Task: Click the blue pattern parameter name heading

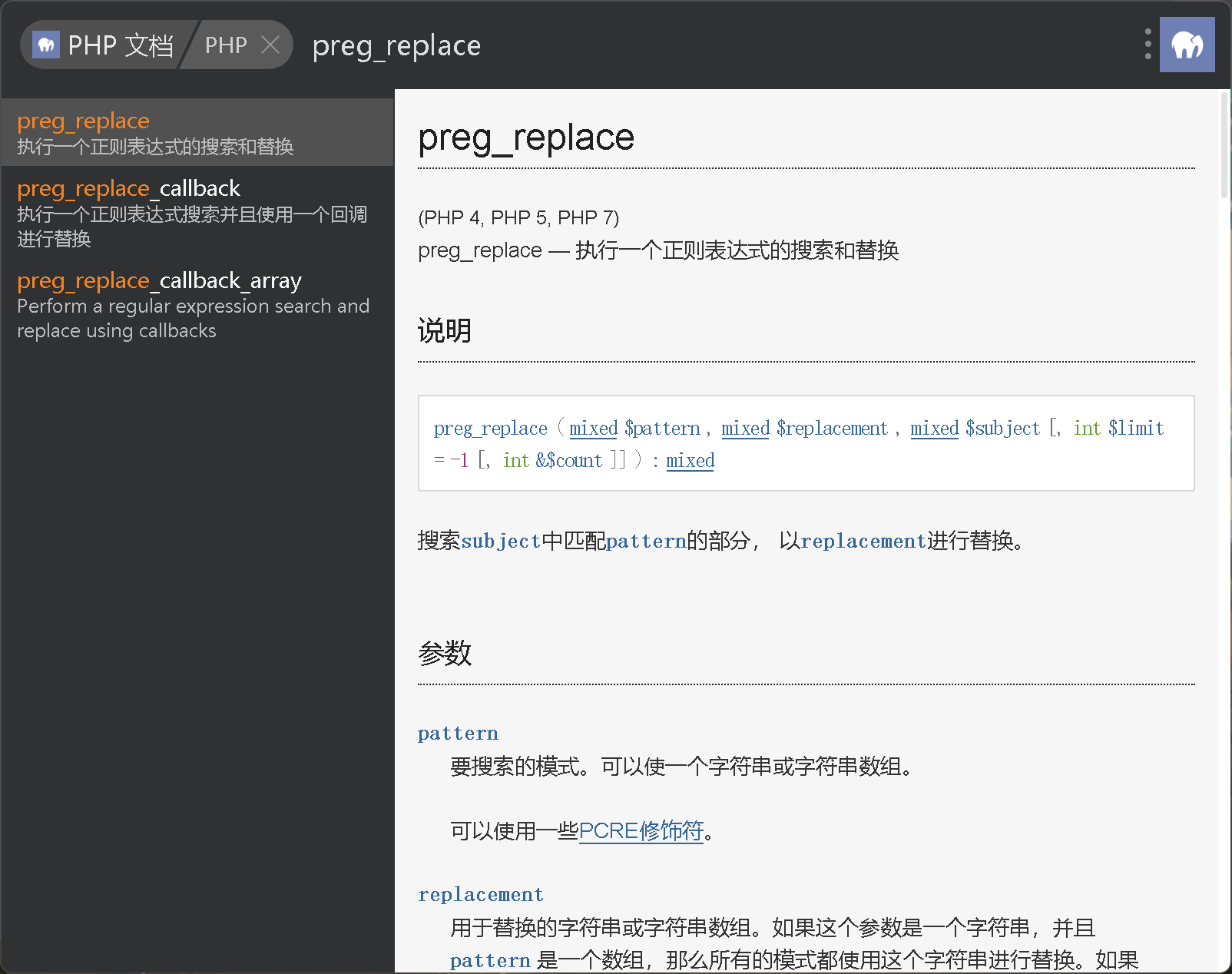Action: [x=458, y=734]
